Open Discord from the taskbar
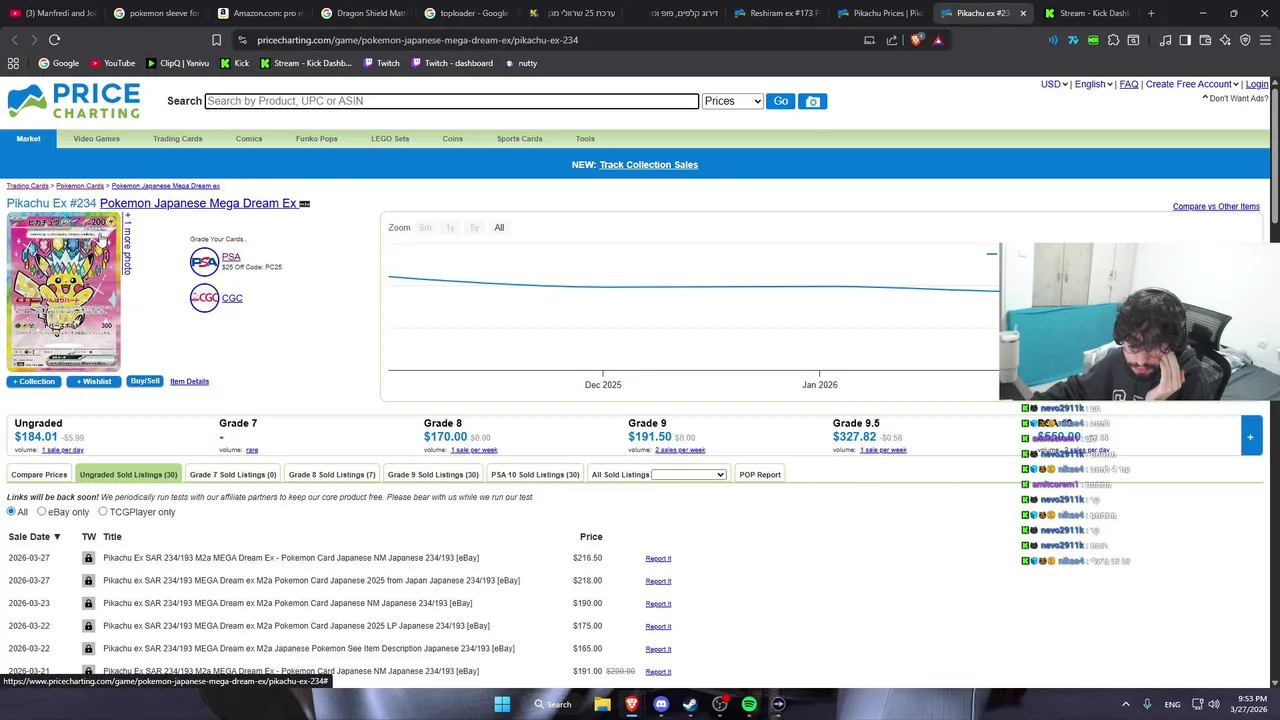1280x720 pixels. (x=661, y=704)
